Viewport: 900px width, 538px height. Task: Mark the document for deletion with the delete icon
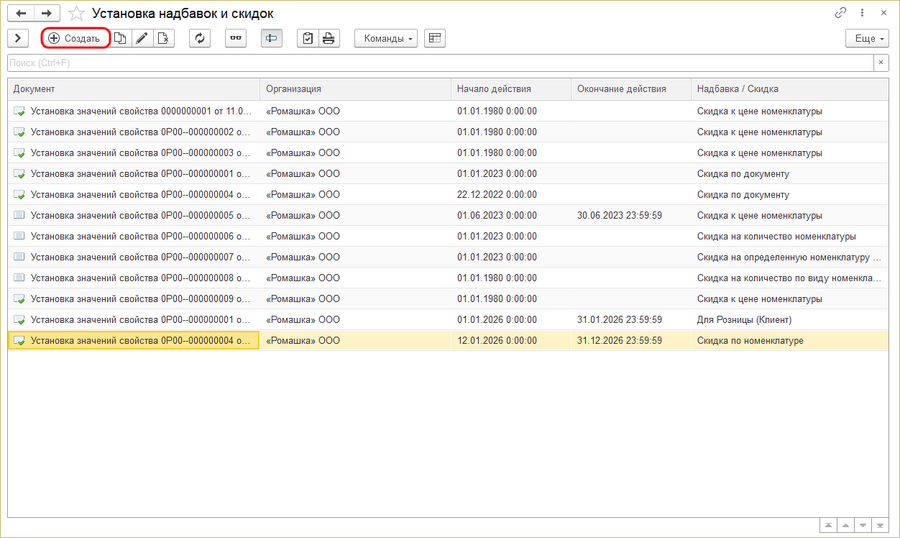click(x=164, y=38)
